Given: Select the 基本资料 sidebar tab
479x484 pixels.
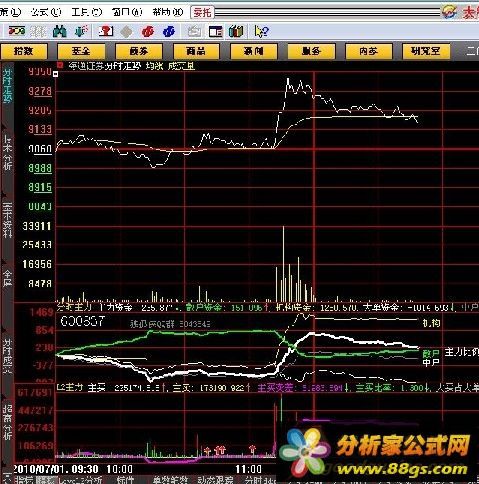Looking at the screenshot, I should pyautogui.click(x=7, y=220).
